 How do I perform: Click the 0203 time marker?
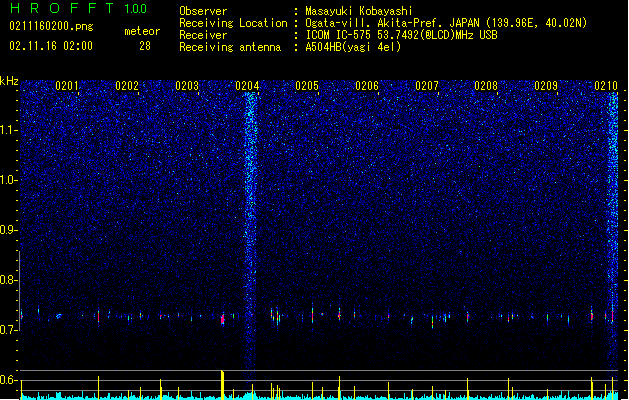(x=187, y=86)
